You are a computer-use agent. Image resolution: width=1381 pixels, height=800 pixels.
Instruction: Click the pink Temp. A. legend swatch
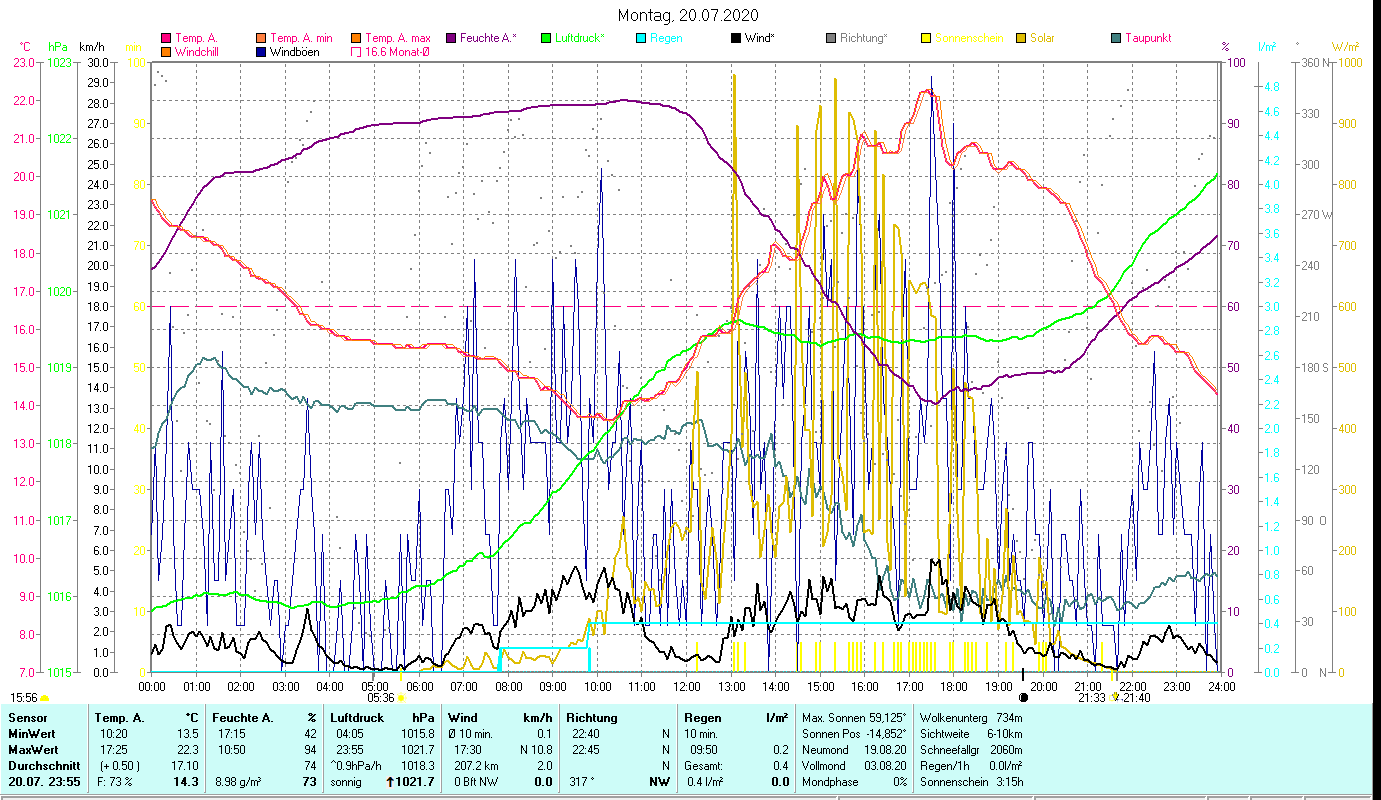165,38
